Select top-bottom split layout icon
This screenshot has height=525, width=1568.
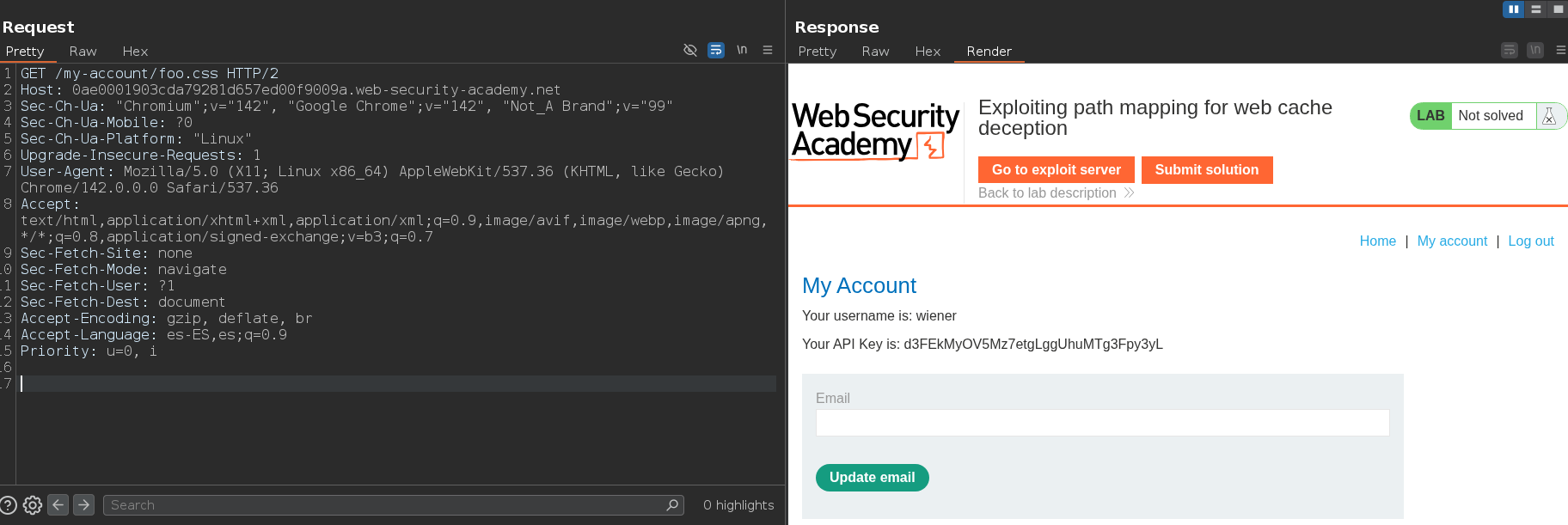1535,9
